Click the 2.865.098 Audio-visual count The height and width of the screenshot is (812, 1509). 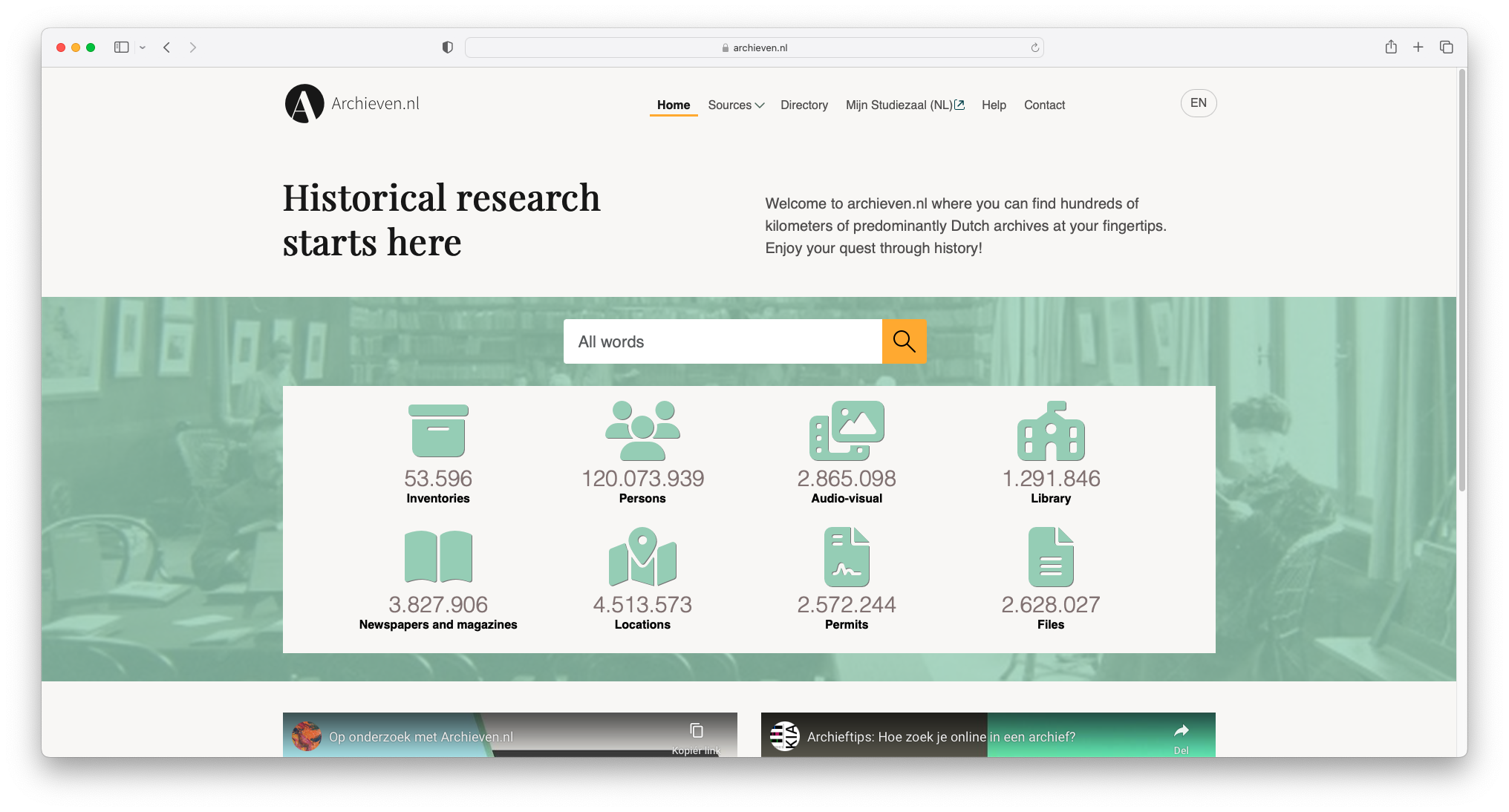coord(847,479)
